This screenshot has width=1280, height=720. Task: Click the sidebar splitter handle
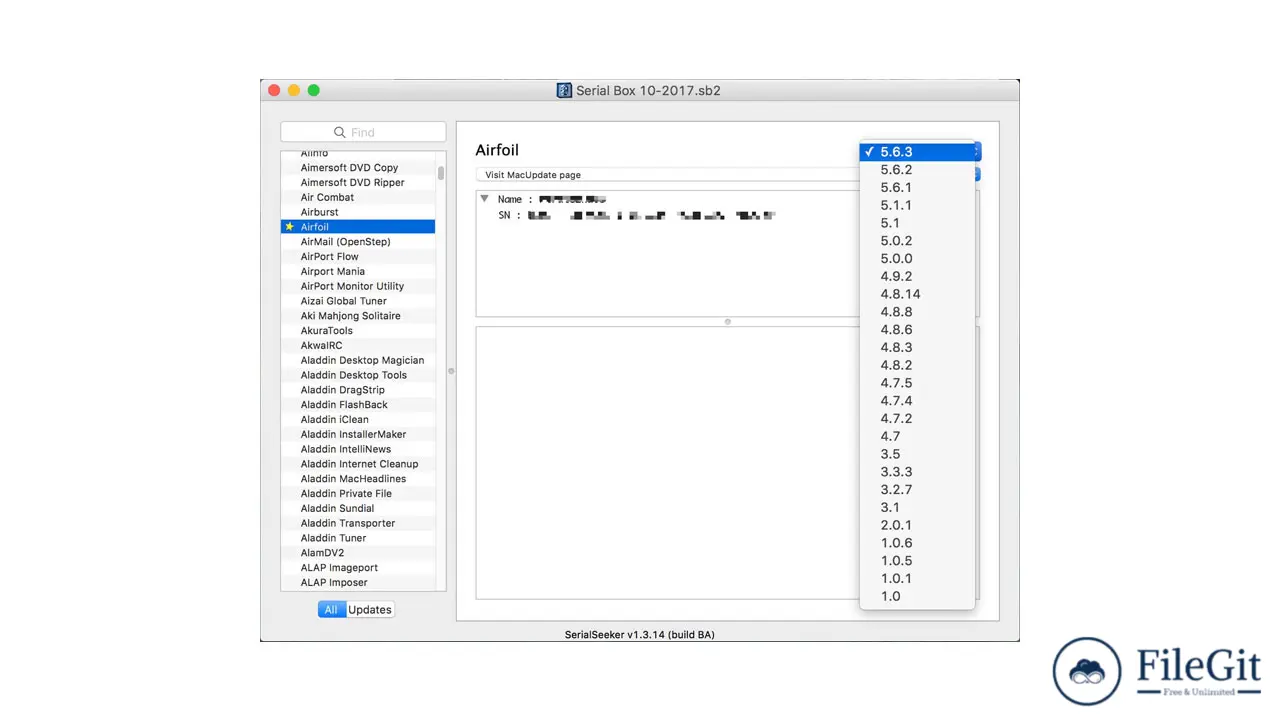point(451,371)
